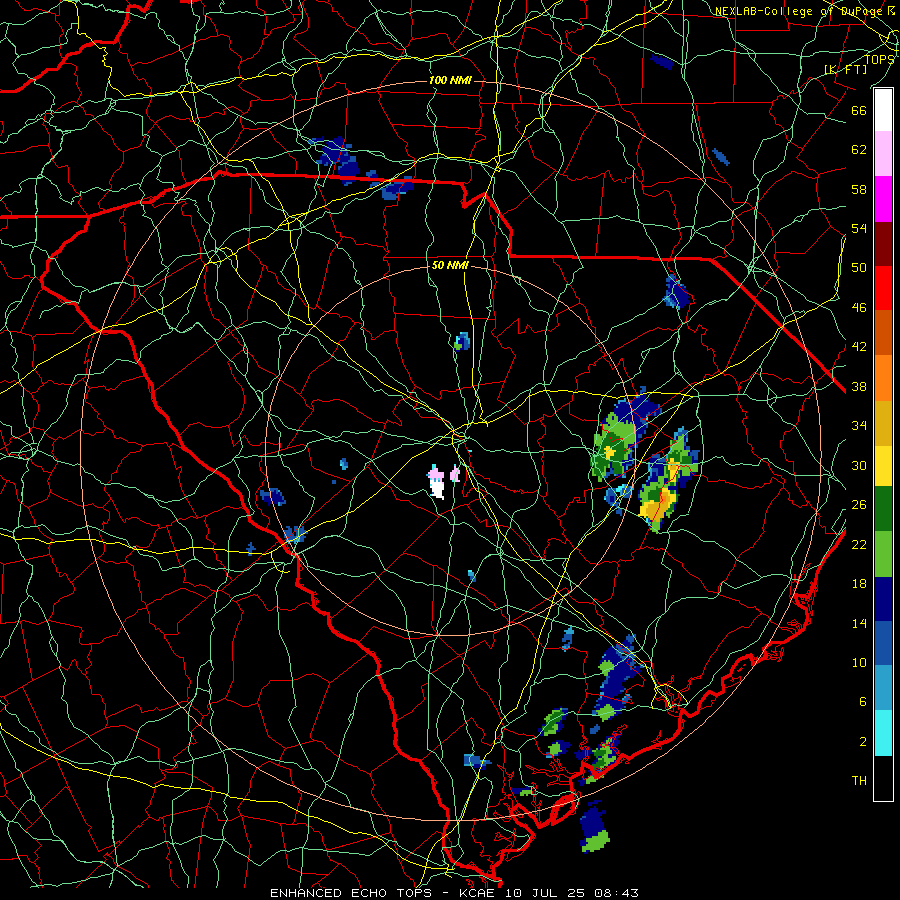900x900 pixels.
Task: Select the magenta swatch in the legend
Action: [x=883, y=199]
